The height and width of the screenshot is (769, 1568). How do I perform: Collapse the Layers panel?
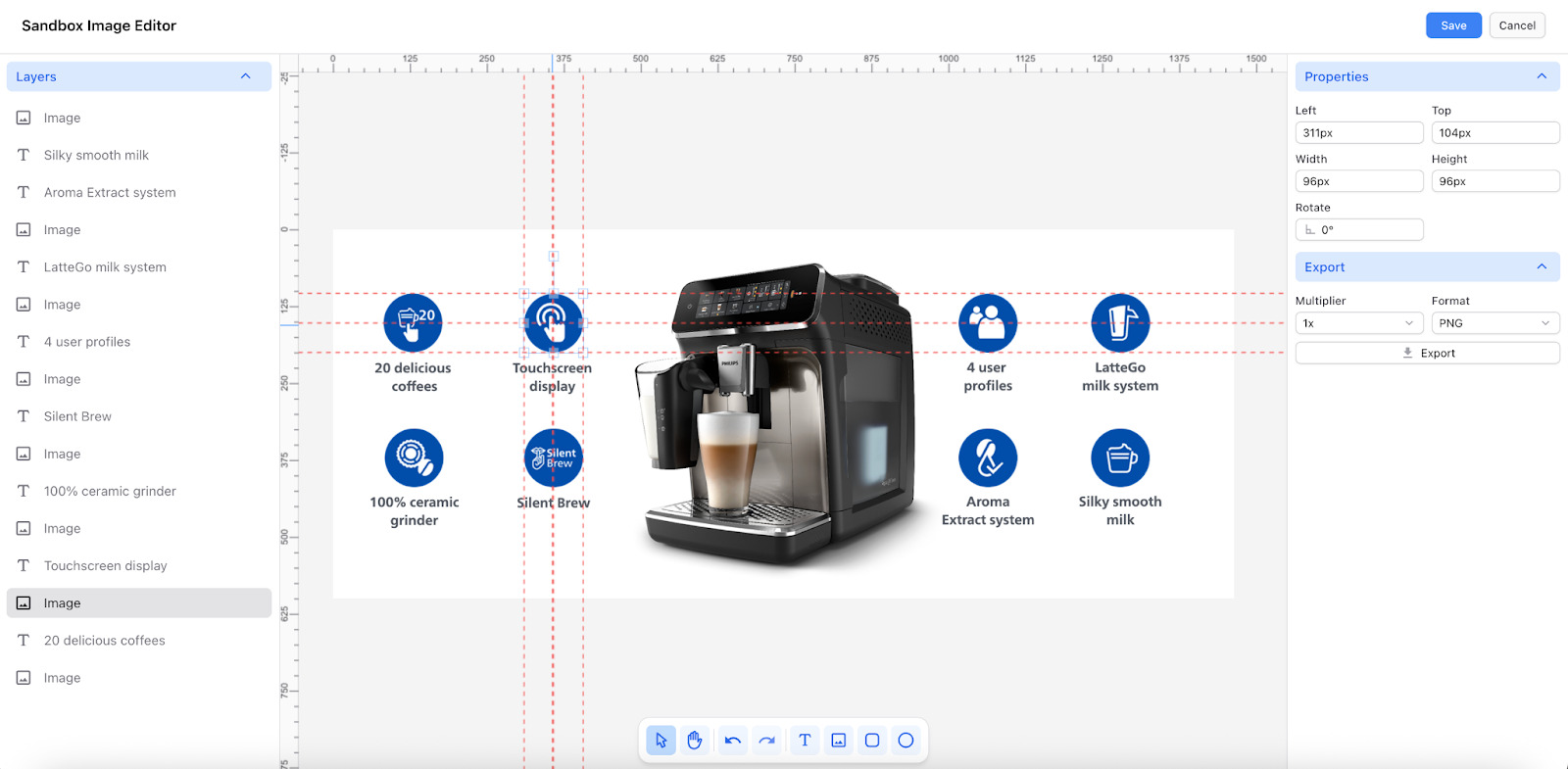[246, 76]
